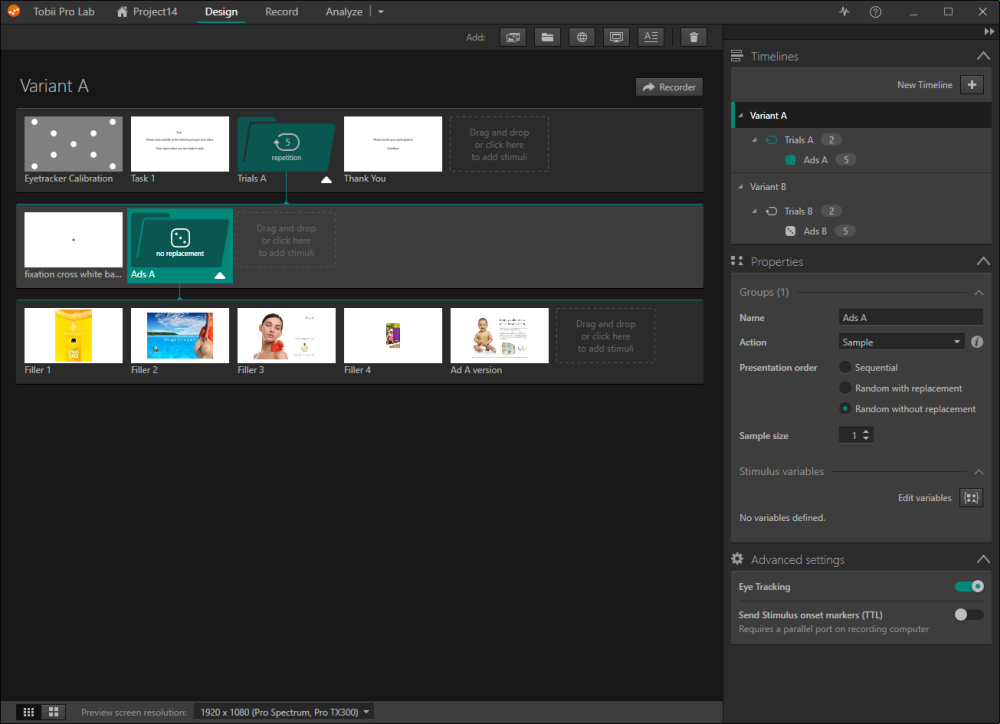Click the Recorder button
Screen dimensions: 1000x724
tap(669, 87)
